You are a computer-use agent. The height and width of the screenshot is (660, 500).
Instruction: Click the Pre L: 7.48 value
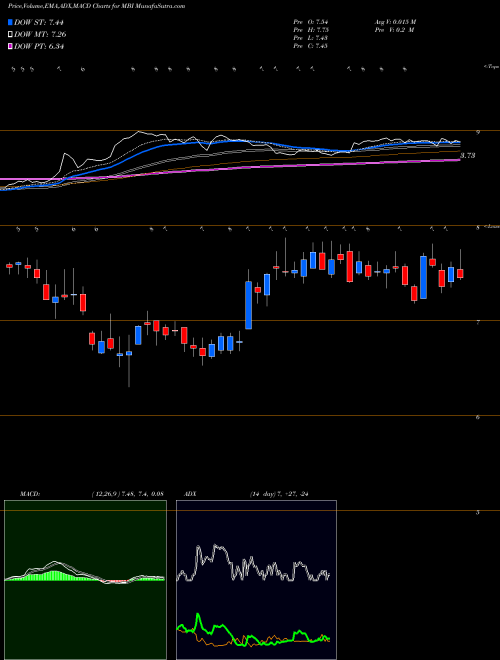tap(311, 38)
